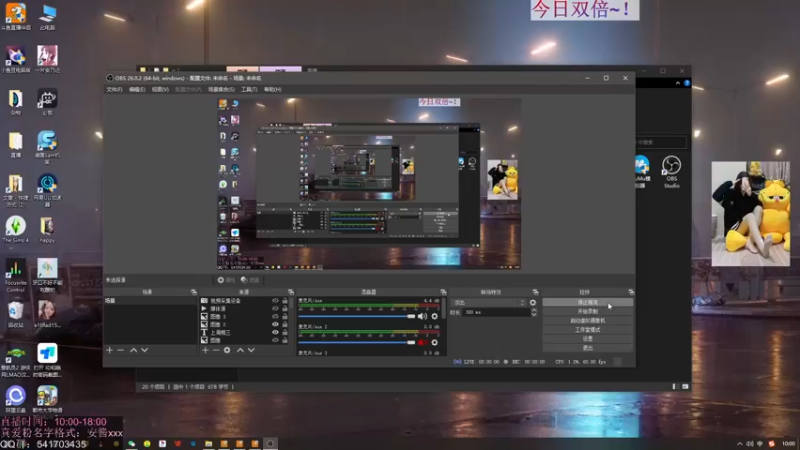Select the text source row in Sources

pos(240,332)
